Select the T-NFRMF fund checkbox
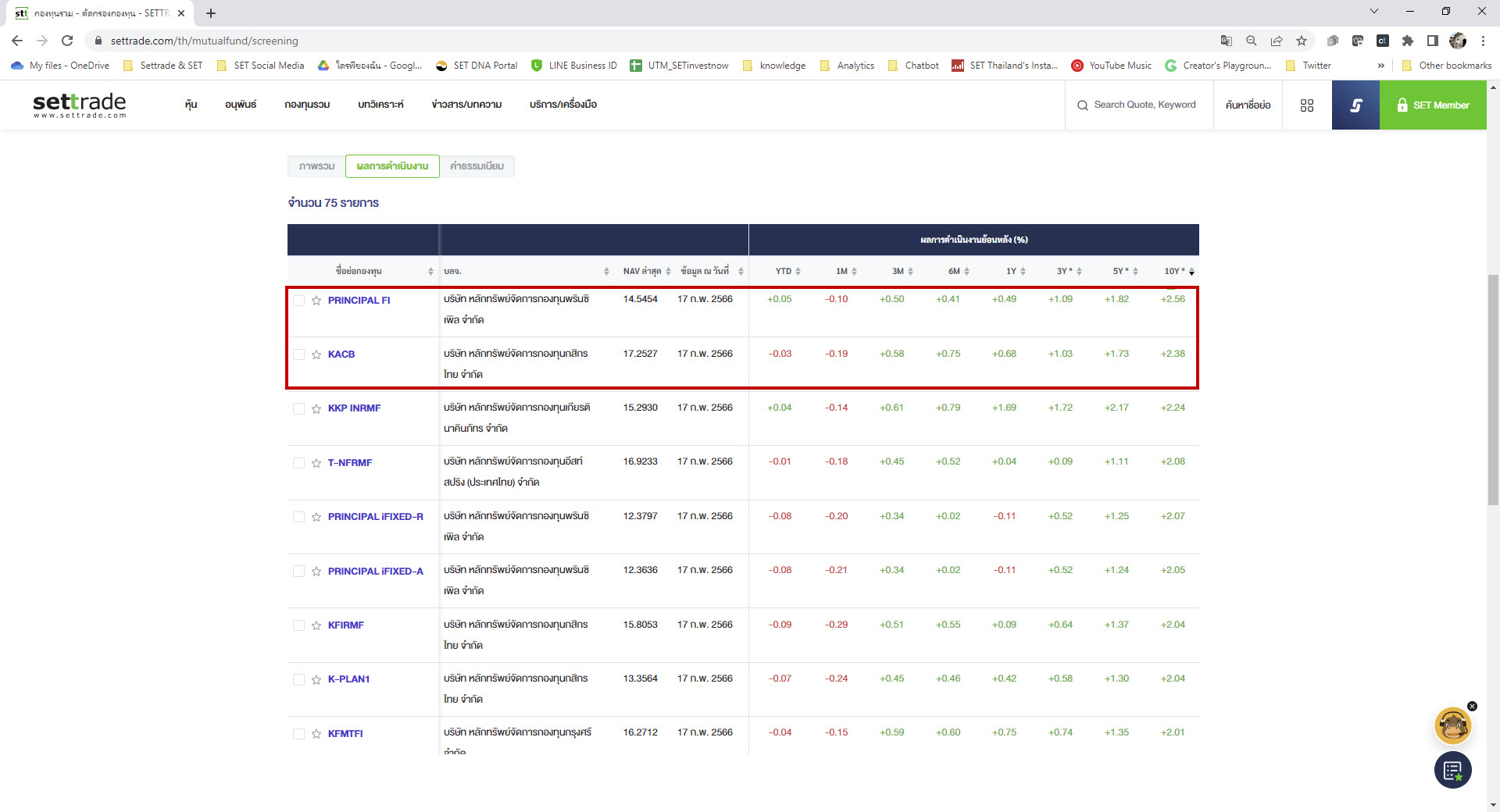Viewport: 1500px width, 812px height. pos(298,463)
